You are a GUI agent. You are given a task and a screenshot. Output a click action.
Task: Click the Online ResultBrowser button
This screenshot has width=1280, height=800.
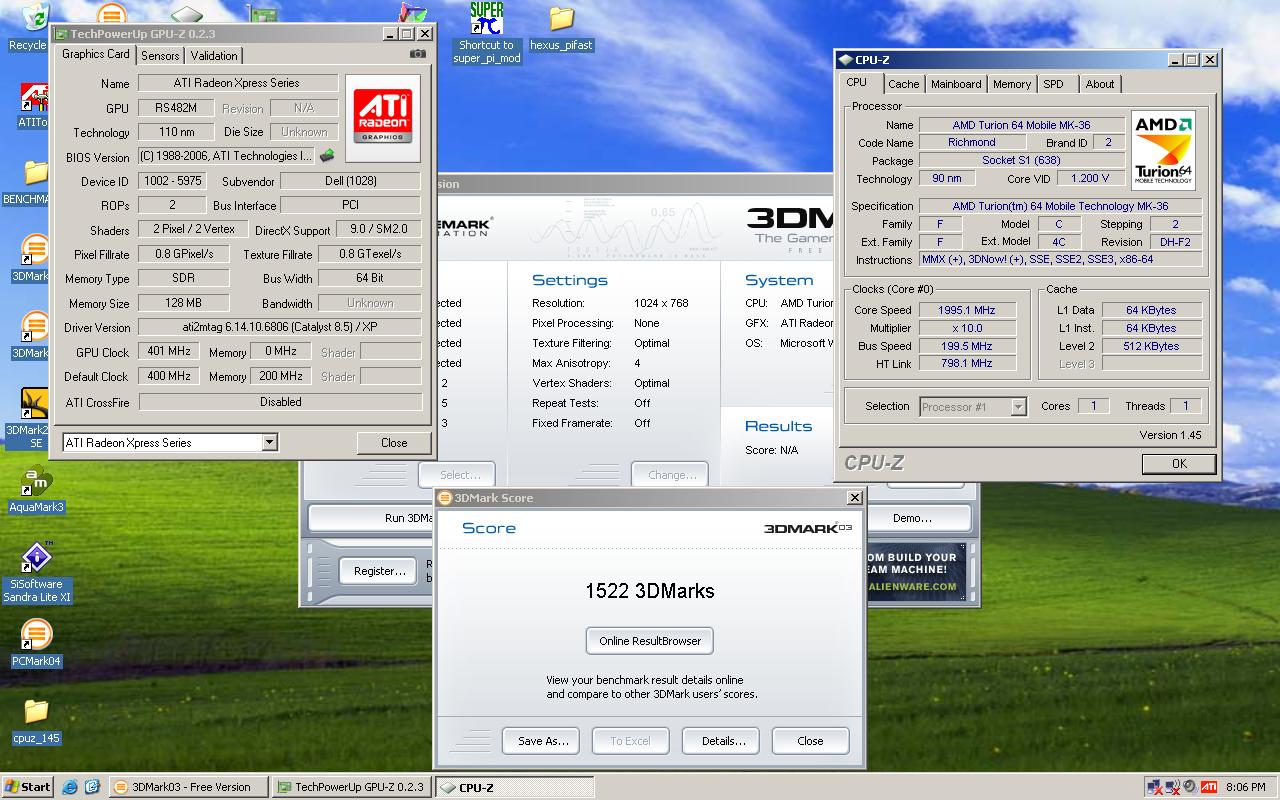coord(650,641)
